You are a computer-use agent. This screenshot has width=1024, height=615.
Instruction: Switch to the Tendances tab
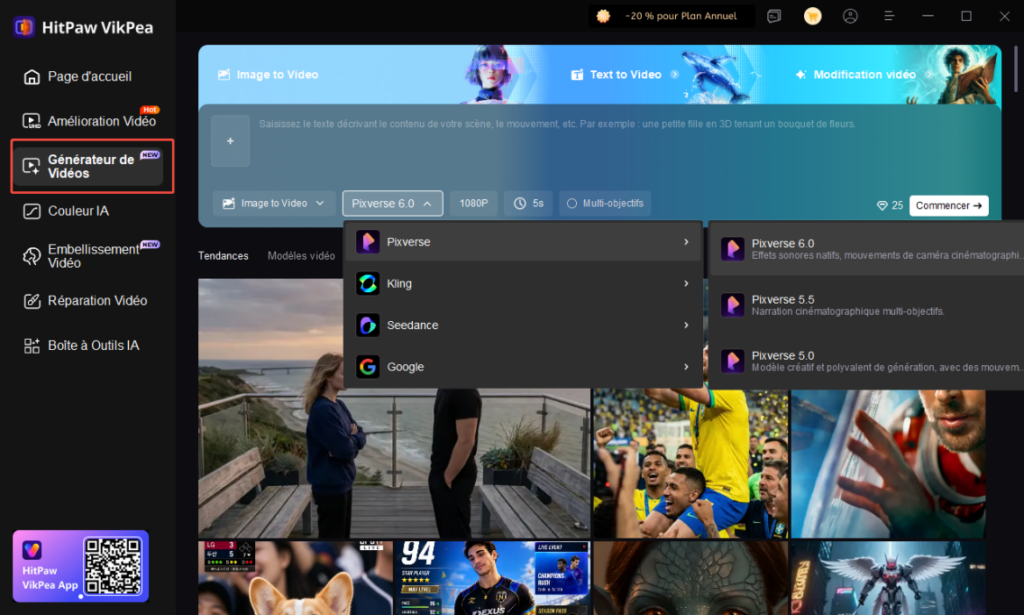[223, 256]
